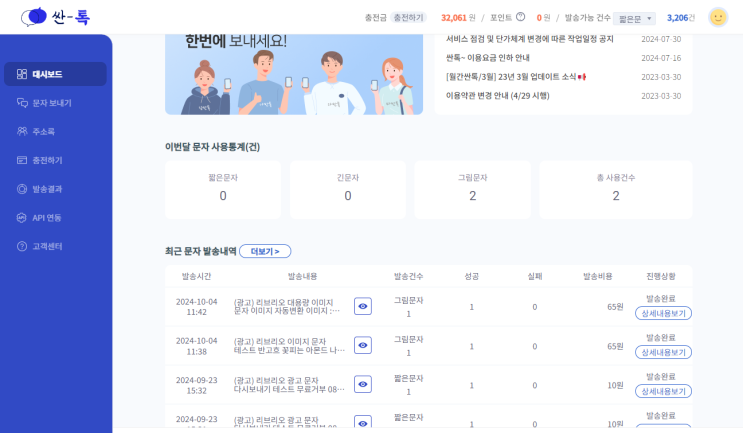Screen dimensions: 743x433
Task: Open notice [월간싼톡/3월] 23년 3월 업데이트 소식
Action: click(x=515, y=77)
